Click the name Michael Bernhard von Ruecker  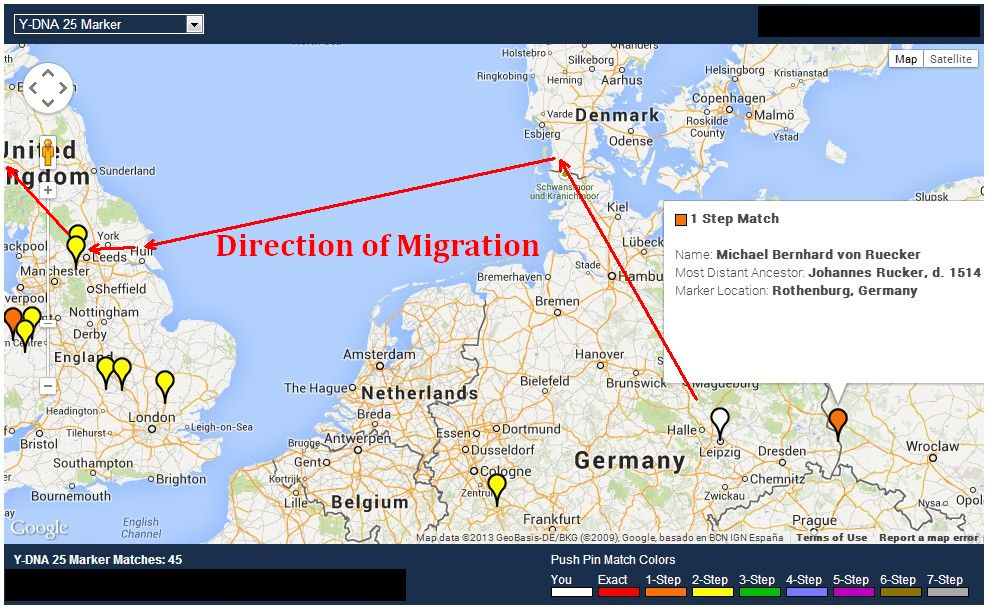click(x=818, y=255)
